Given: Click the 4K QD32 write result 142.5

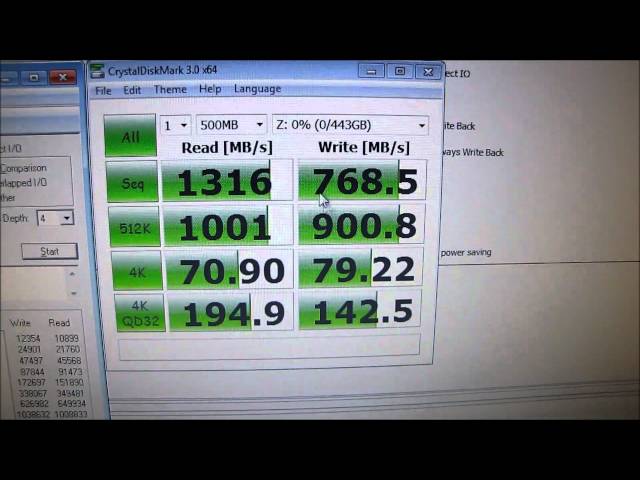Looking at the screenshot, I should (360, 310).
